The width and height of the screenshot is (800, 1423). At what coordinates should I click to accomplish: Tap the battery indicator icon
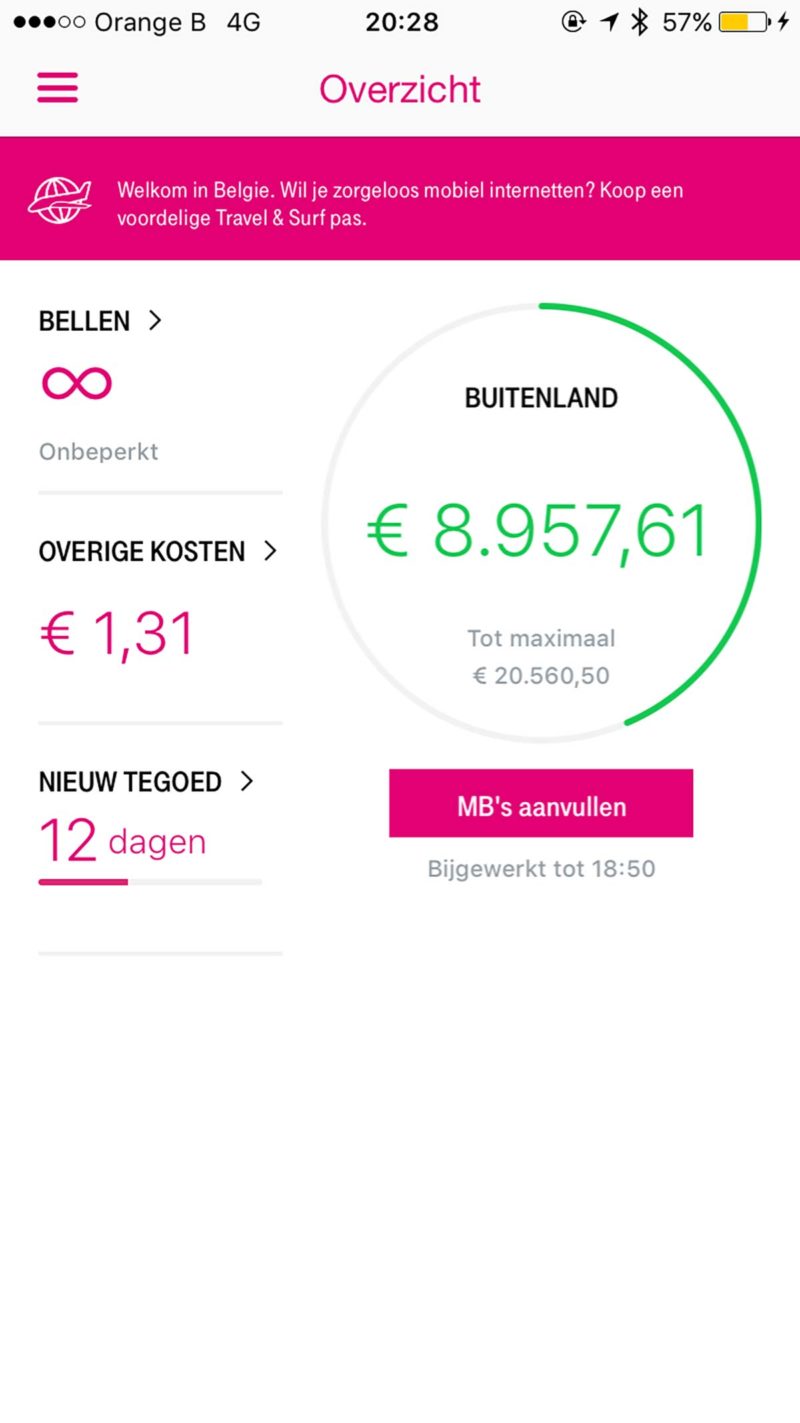[x=744, y=22]
